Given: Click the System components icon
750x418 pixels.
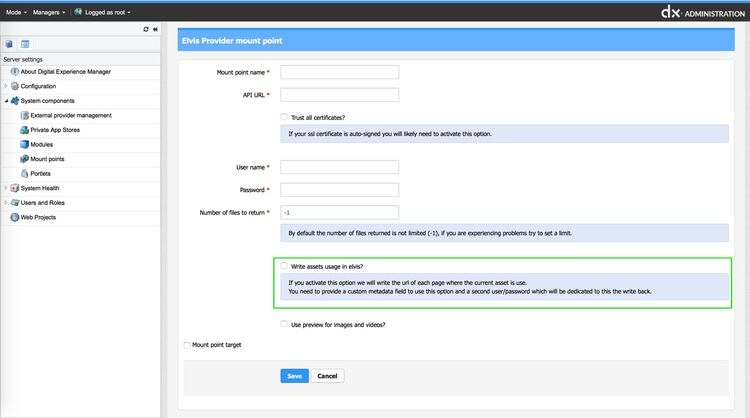Looking at the screenshot, I should [x=15, y=101].
